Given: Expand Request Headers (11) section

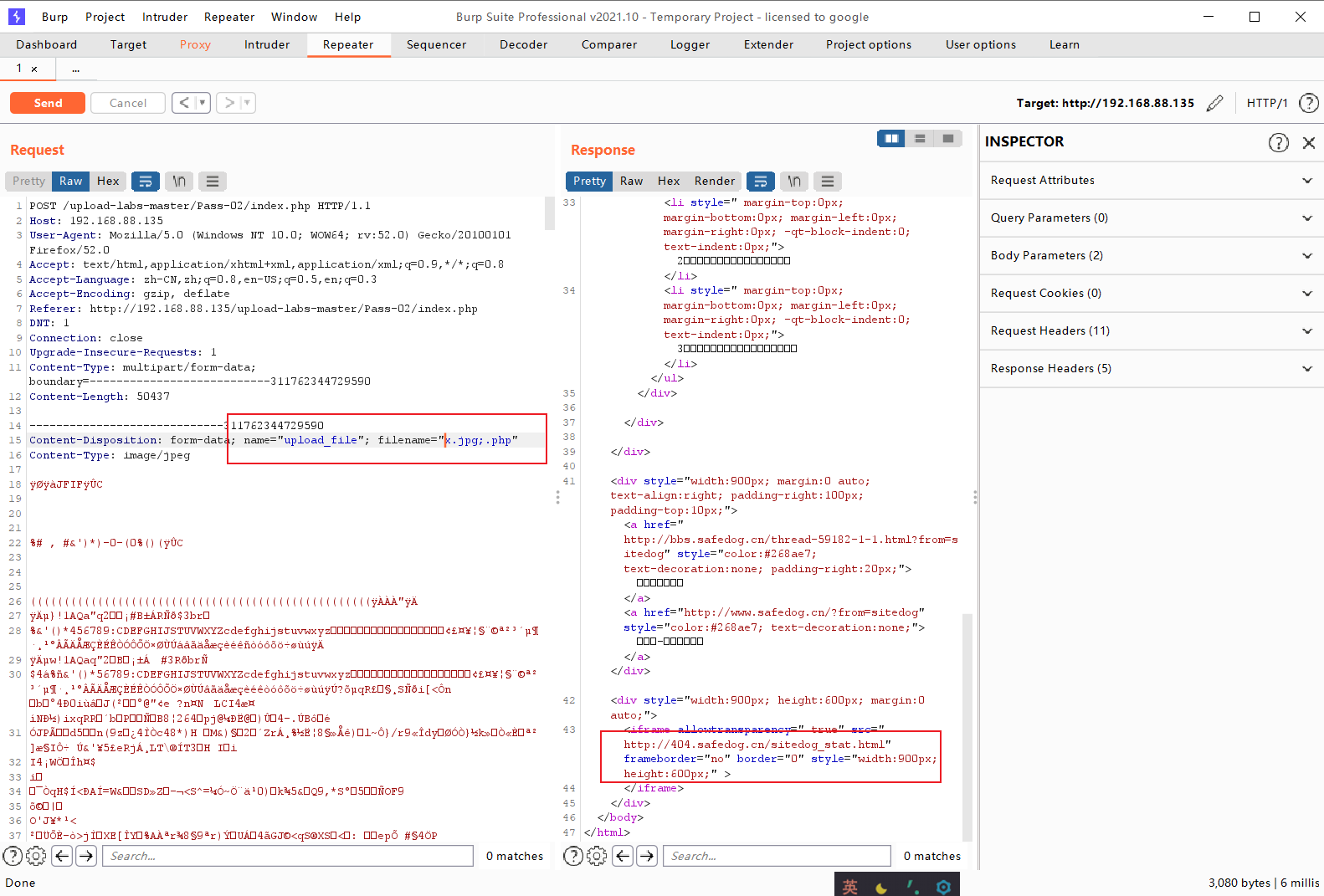Looking at the screenshot, I should (x=1152, y=331).
